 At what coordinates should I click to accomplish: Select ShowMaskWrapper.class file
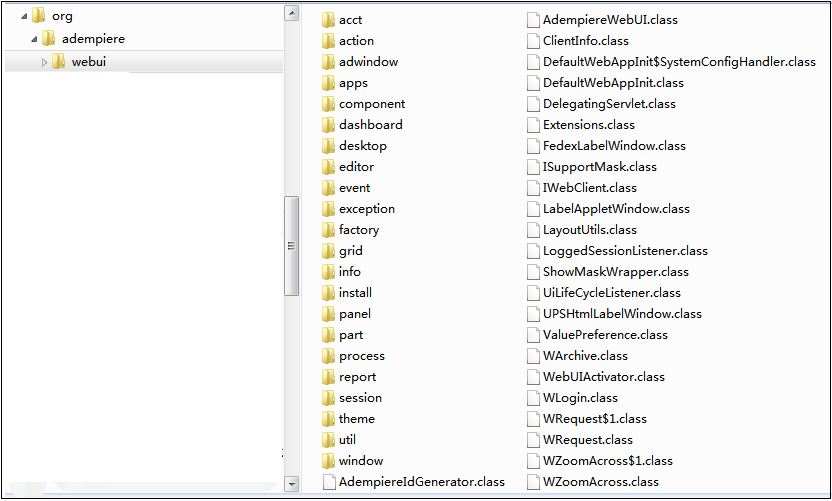tap(608, 272)
